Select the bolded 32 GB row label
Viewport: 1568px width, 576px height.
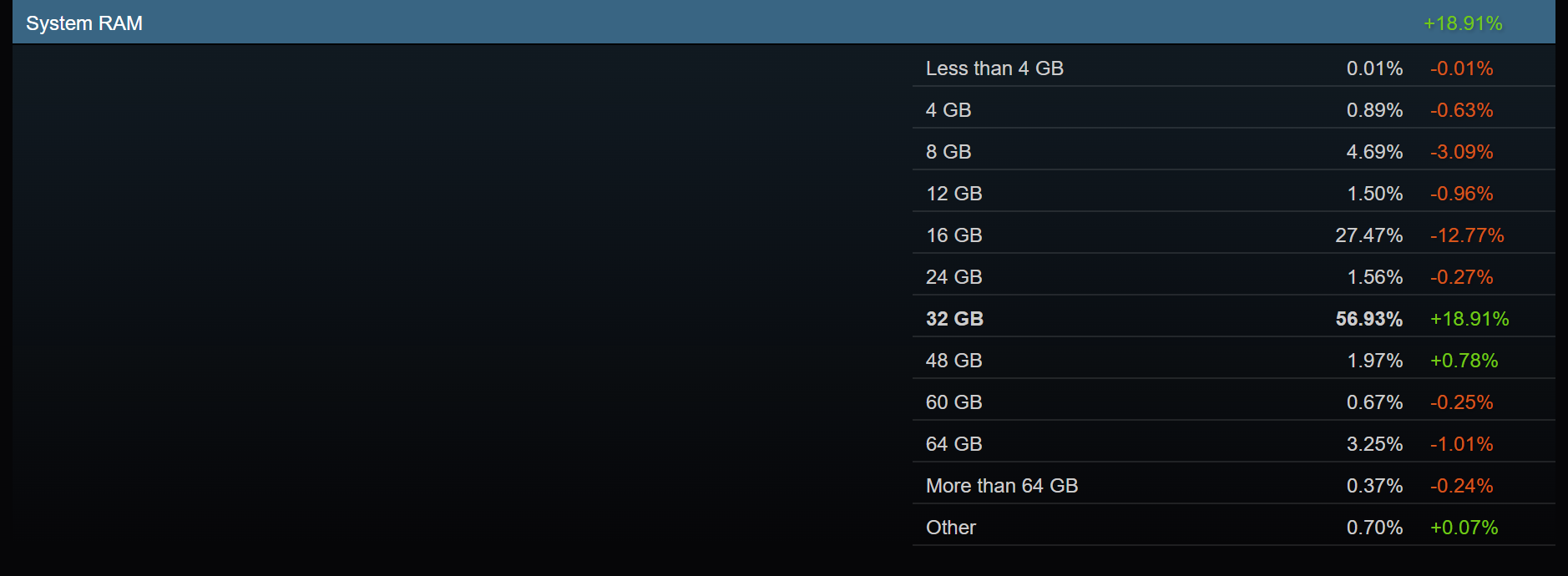pos(954,319)
